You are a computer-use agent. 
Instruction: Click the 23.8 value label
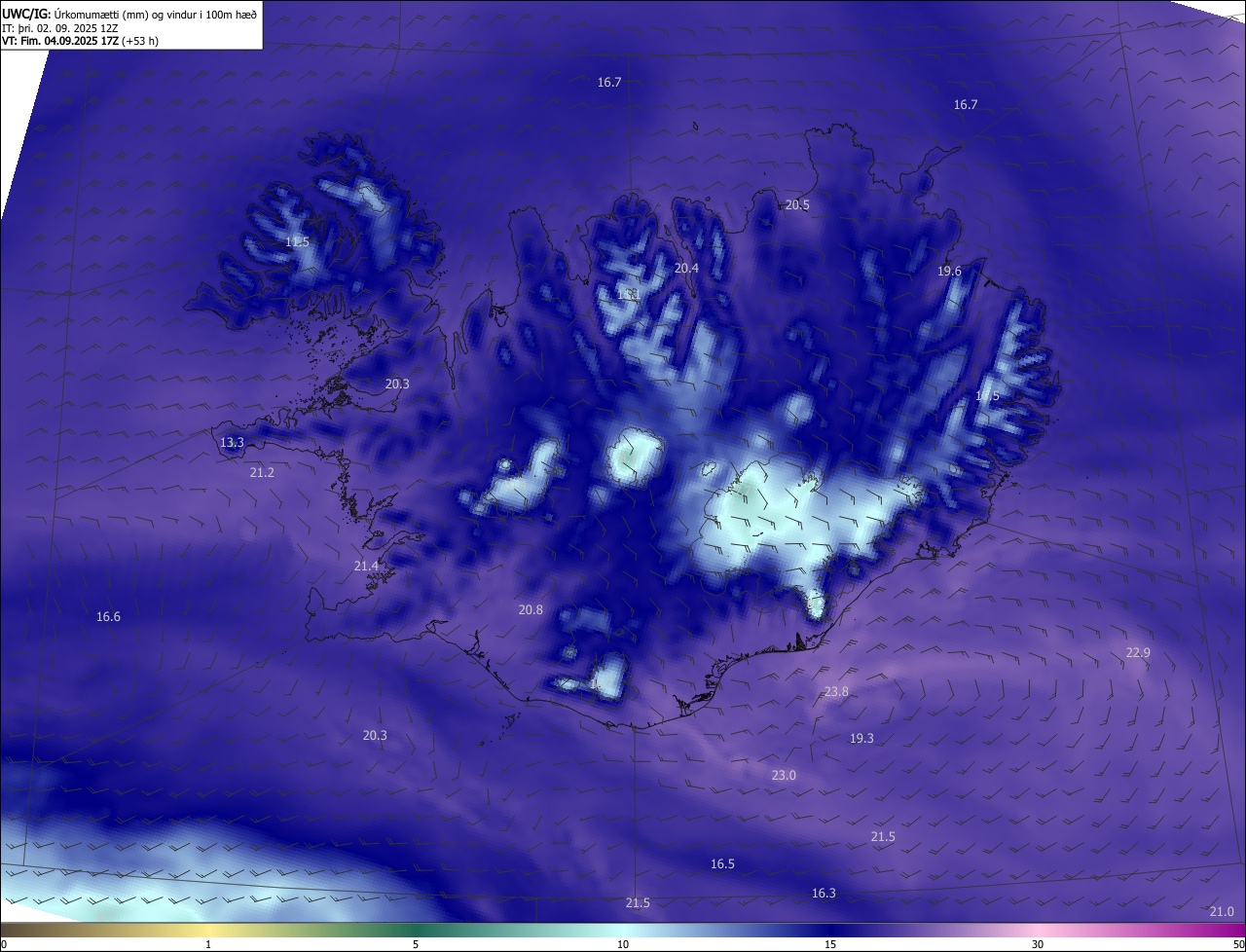836,692
